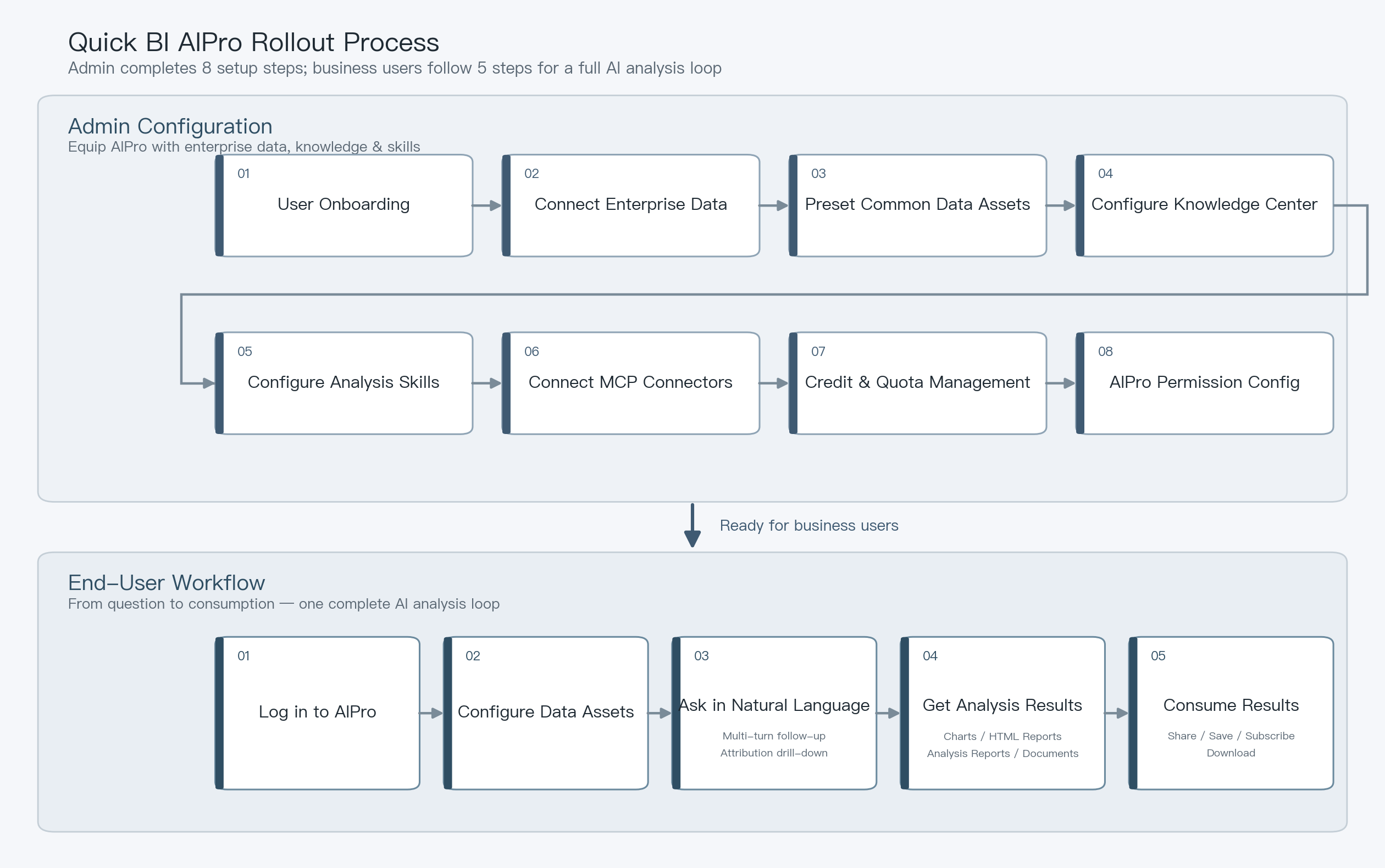Click the "Ready for business users" label
This screenshot has height=868, width=1385.
[809, 526]
